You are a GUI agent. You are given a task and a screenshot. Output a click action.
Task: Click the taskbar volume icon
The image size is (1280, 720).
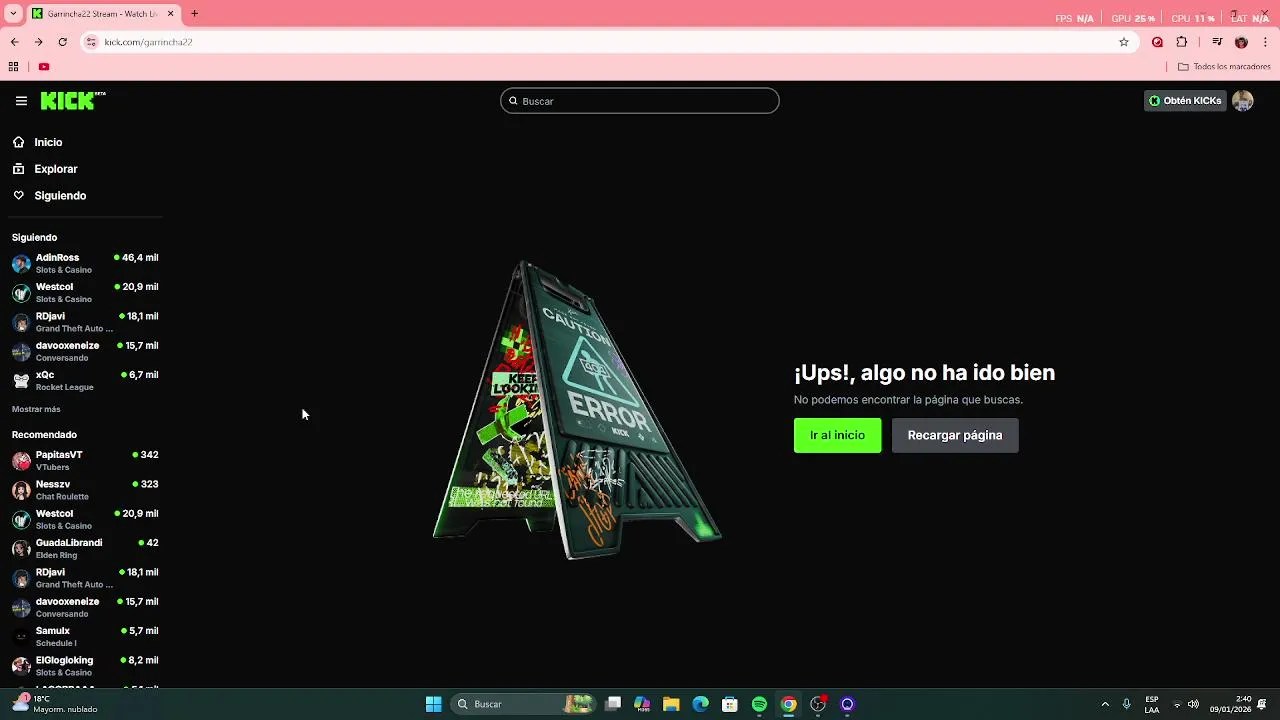coord(1193,704)
